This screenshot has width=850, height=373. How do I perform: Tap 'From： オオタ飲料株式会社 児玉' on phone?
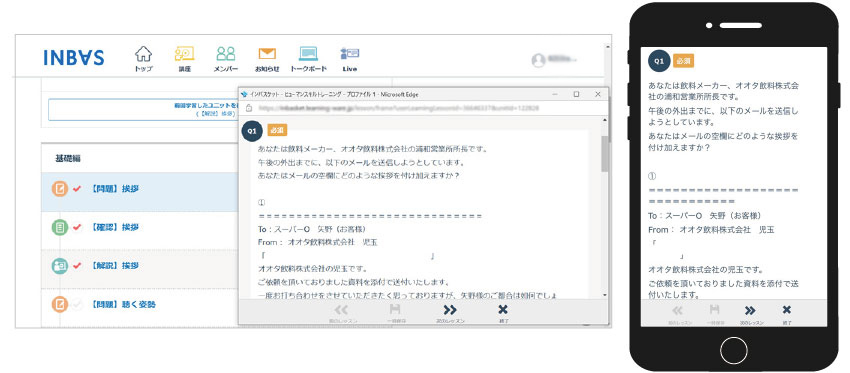[711, 230]
